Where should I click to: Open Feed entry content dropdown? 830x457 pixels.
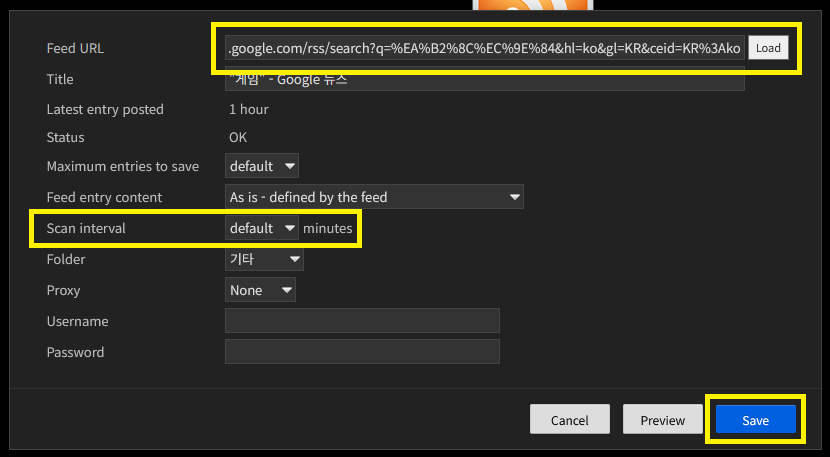pos(374,197)
